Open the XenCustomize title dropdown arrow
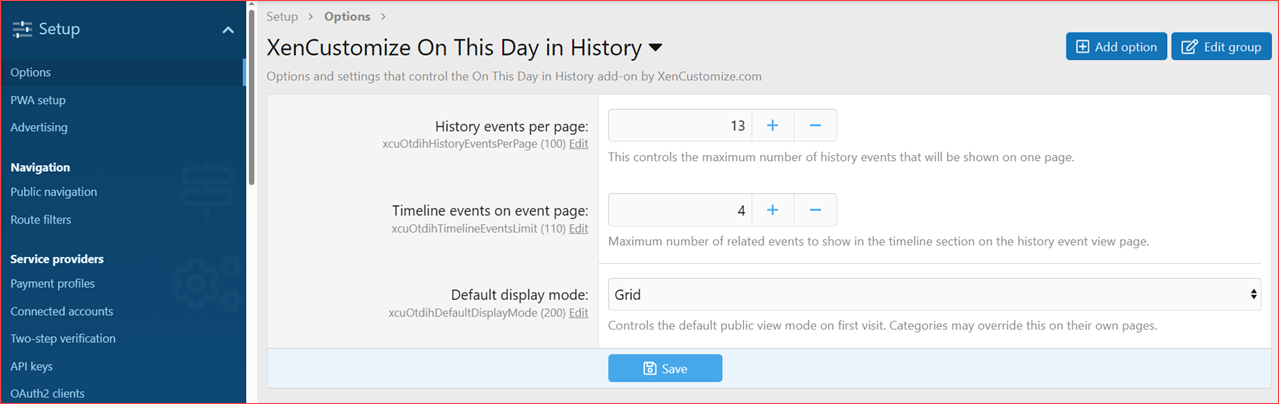This screenshot has height=404, width=1279. click(656, 47)
